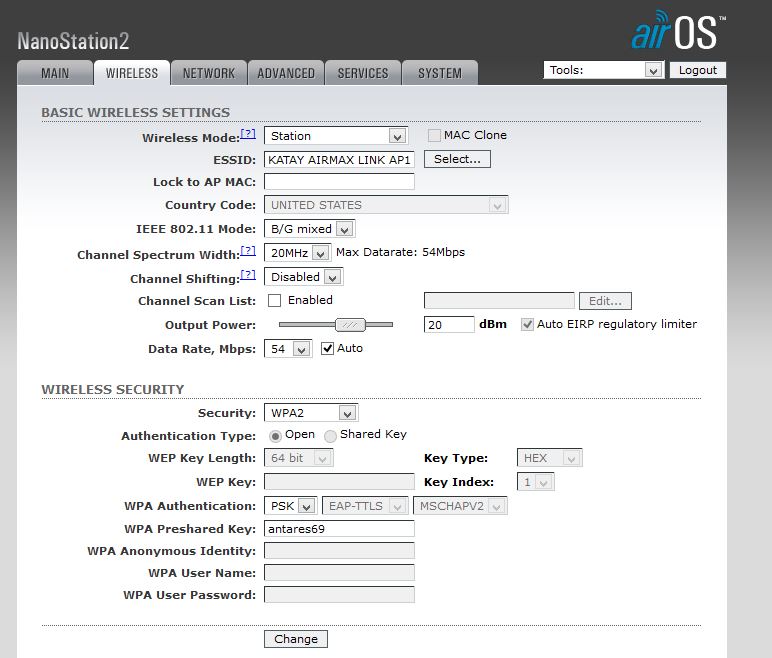This screenshot has height=658, width=772.
Task: Switch to the WIRELESS tab
Action: 132,73
